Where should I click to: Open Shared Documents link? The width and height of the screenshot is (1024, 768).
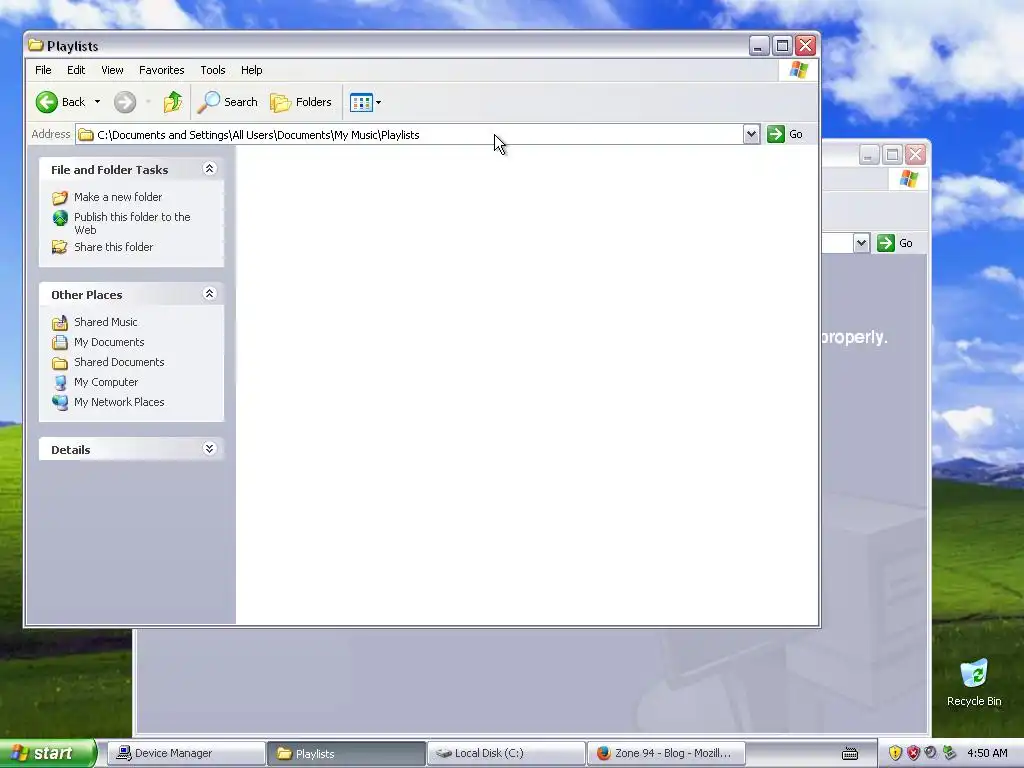tap(119, 362)
